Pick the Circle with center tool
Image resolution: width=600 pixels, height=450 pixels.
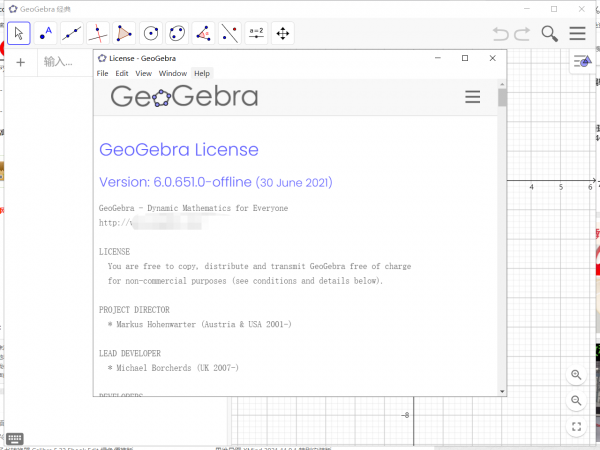coord(151,33)
